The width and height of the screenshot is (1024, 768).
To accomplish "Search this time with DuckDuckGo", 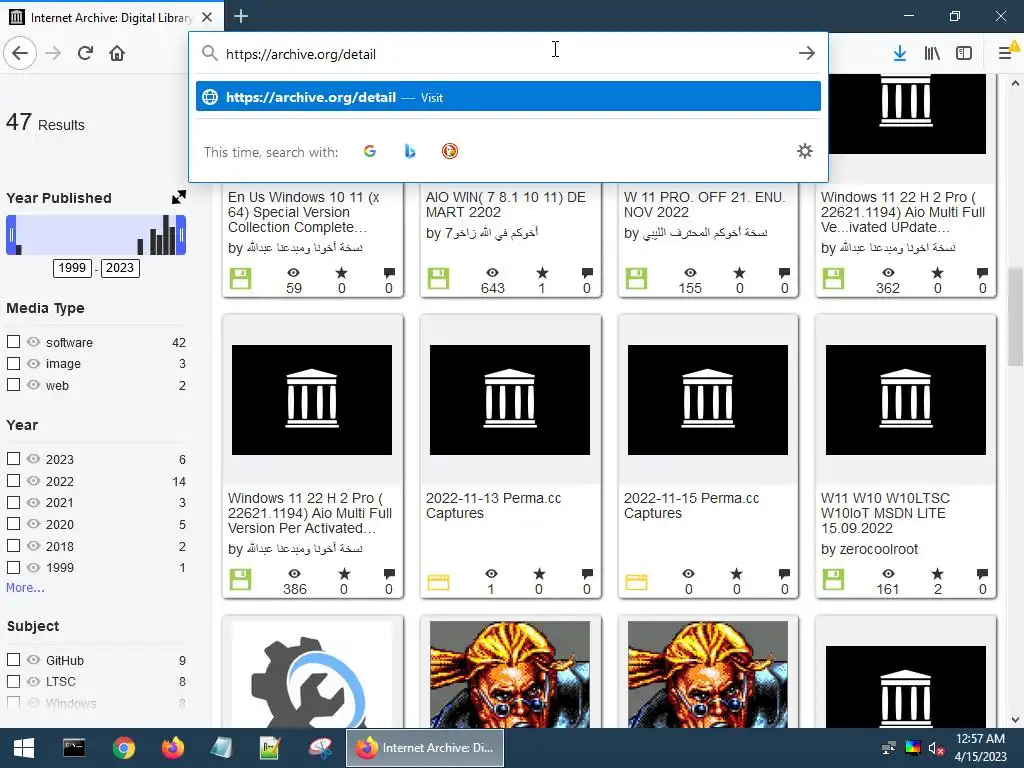I will tap(450, 152).
